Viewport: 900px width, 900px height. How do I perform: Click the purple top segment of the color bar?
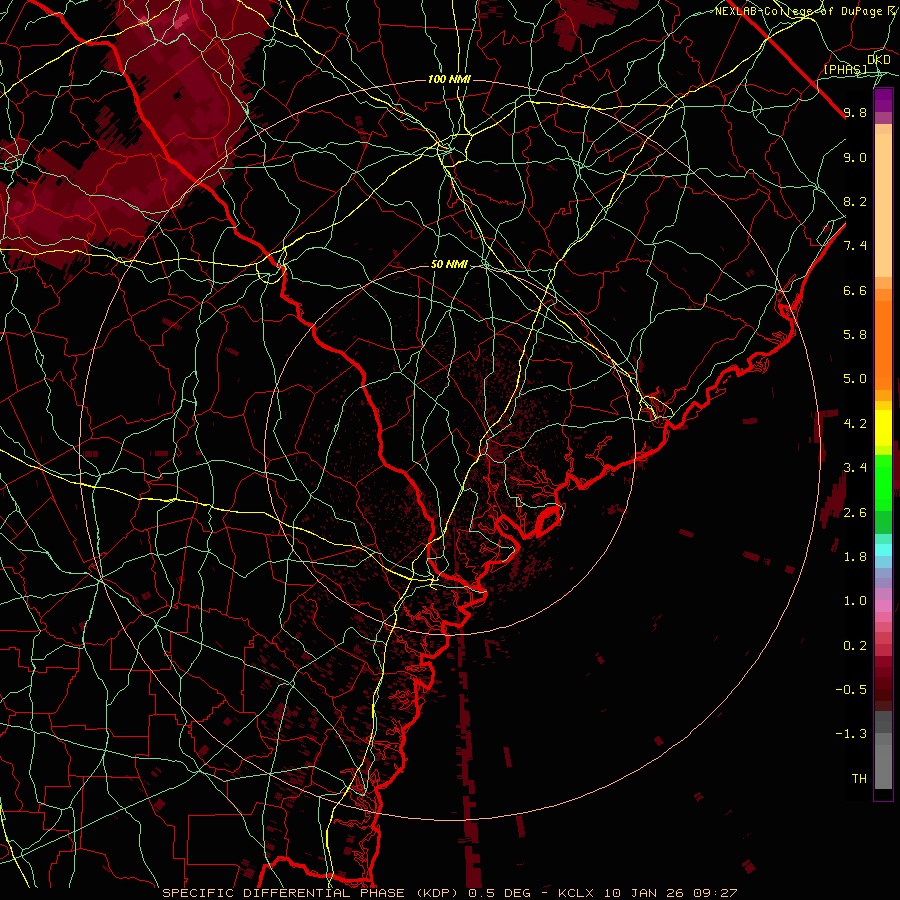(x=883, y=101)
